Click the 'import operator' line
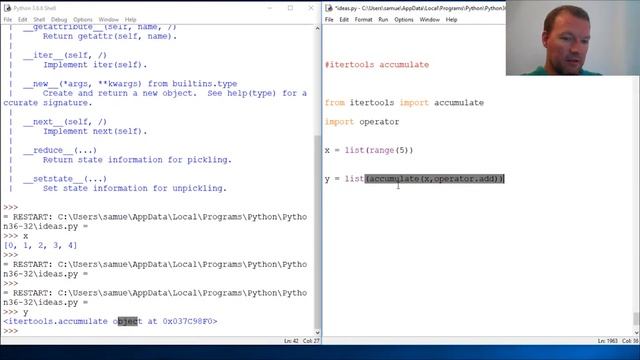This screenshot has height=360, width=640. point(362,122)
